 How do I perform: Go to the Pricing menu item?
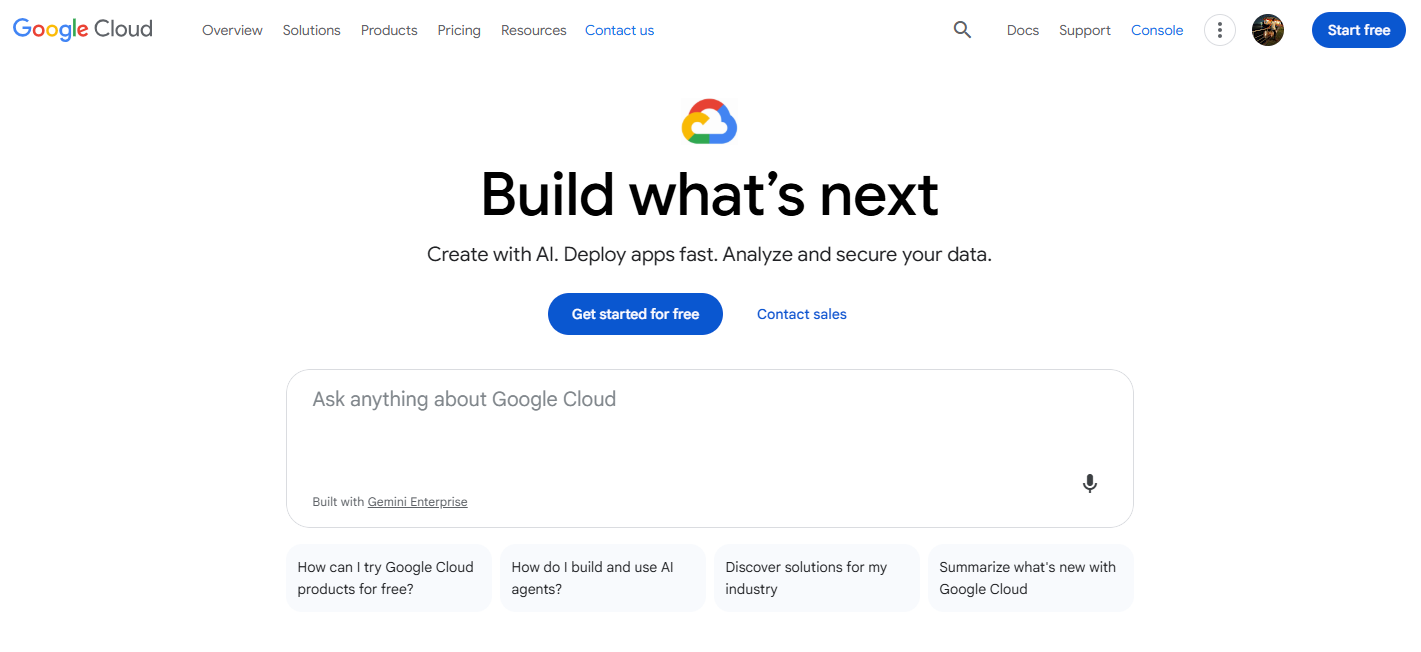[458, 30]
